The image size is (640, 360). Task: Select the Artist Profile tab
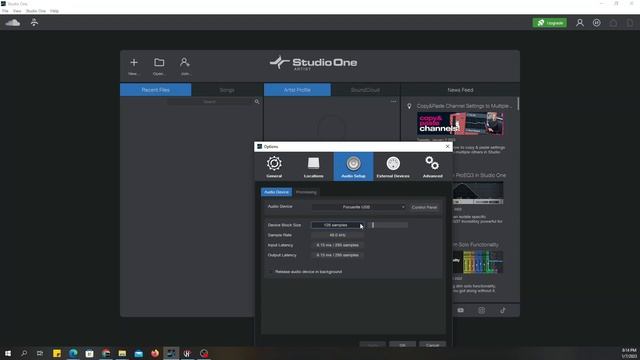297,90
